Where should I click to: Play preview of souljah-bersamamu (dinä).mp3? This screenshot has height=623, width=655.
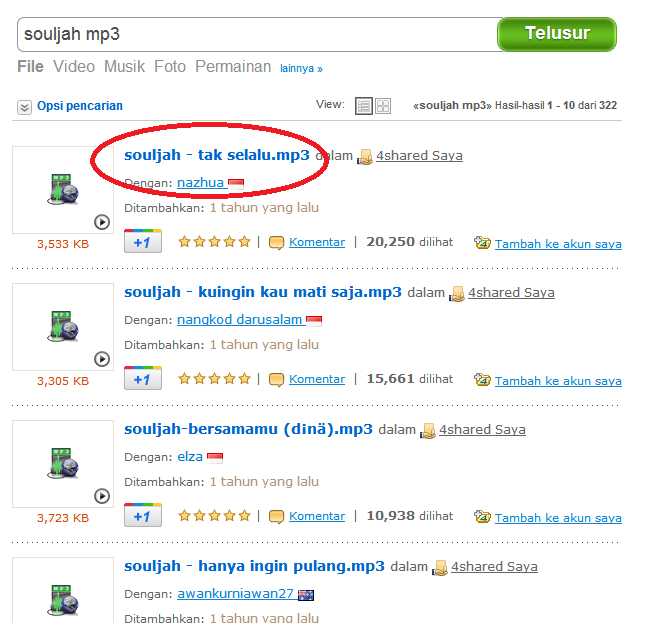[x=102, y=496]
